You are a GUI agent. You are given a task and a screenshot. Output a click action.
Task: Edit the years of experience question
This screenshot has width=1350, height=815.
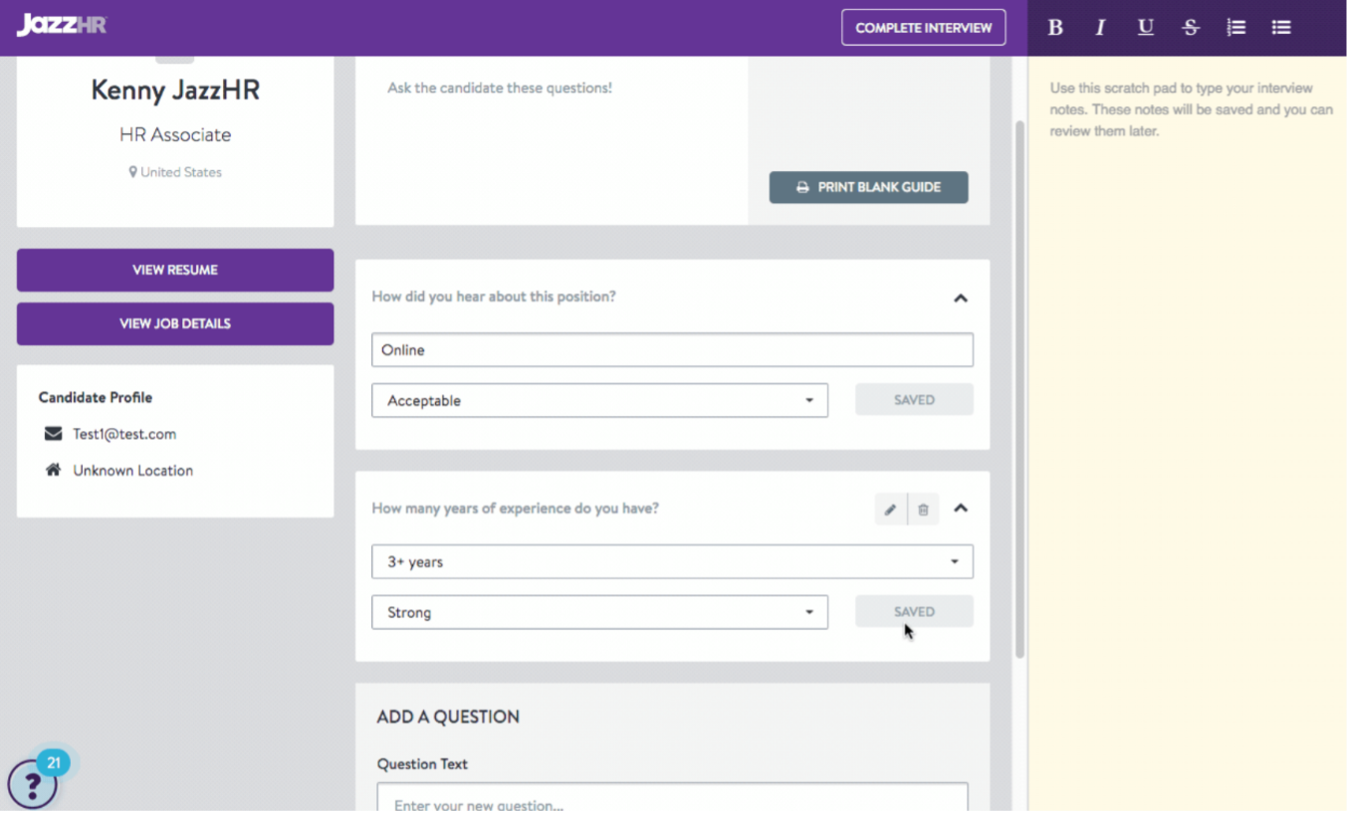tap(890, 509)
